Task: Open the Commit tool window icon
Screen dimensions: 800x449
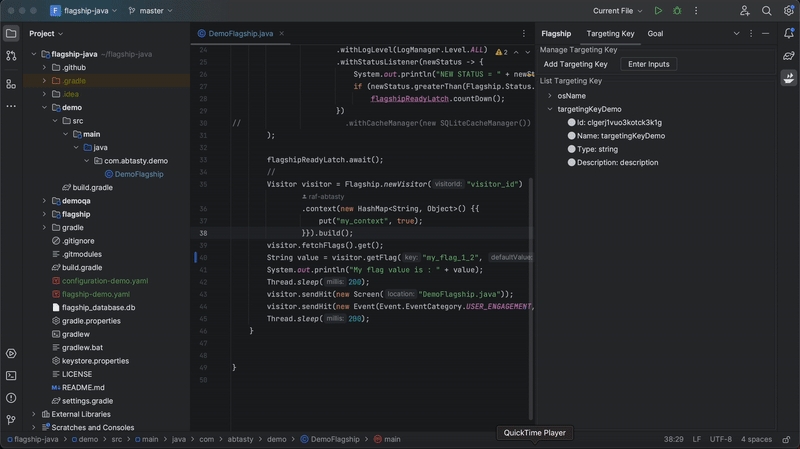Action: tap(11, 56)
